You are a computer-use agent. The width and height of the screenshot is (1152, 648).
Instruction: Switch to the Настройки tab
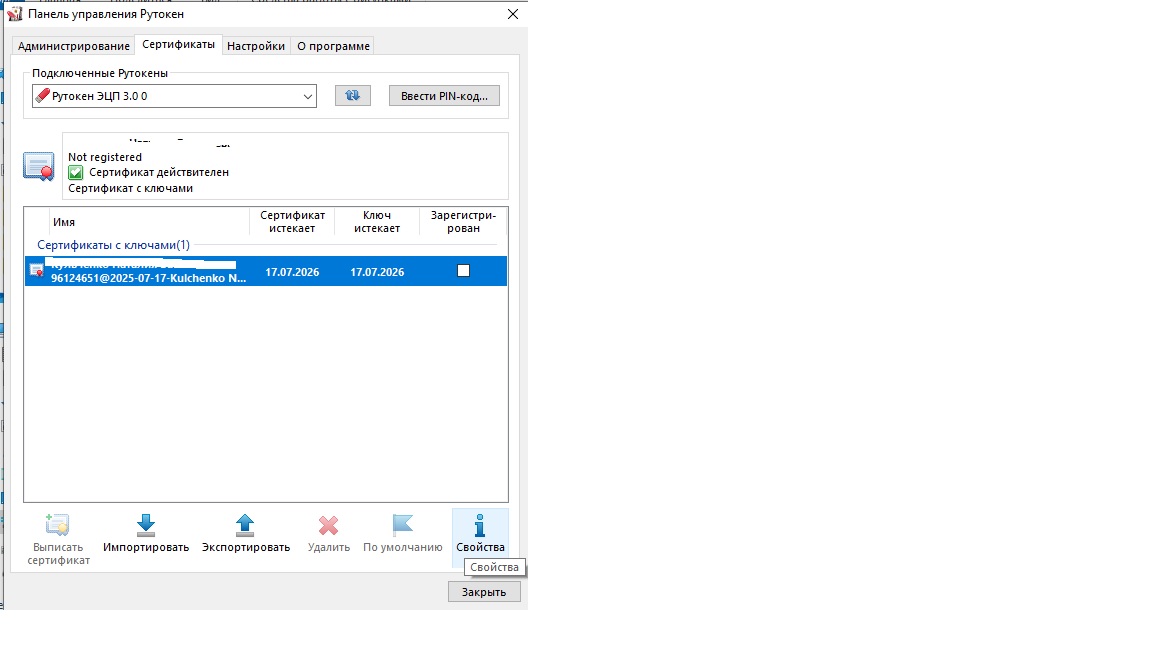pyautogui.click(x=256, y=46)
